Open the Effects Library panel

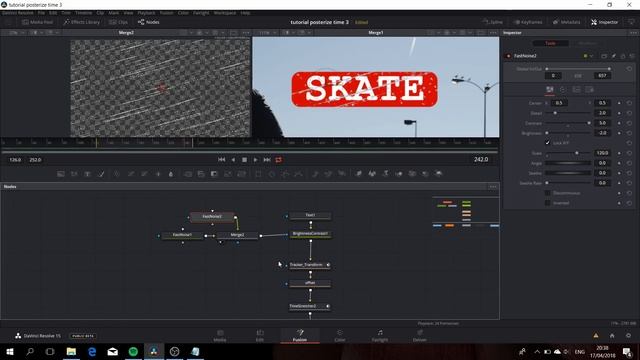click(82, 22)
